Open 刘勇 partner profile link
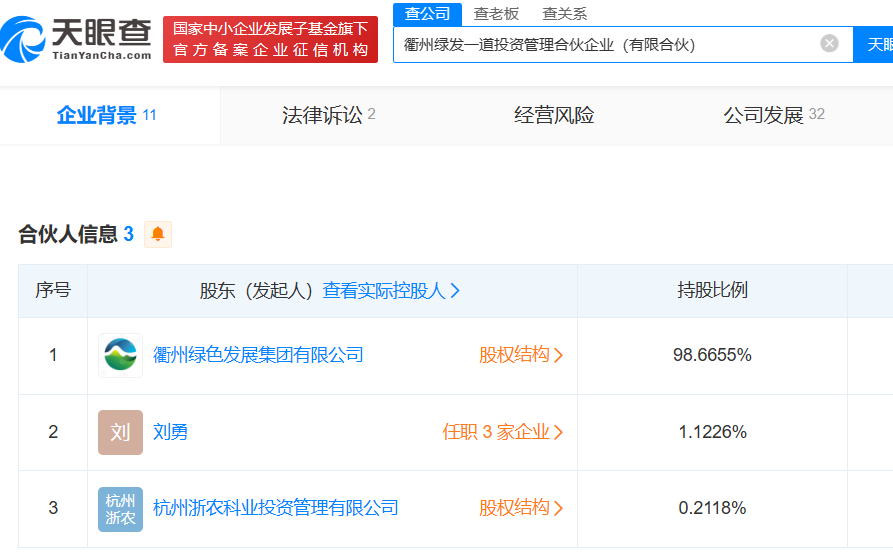 [170, 432]
